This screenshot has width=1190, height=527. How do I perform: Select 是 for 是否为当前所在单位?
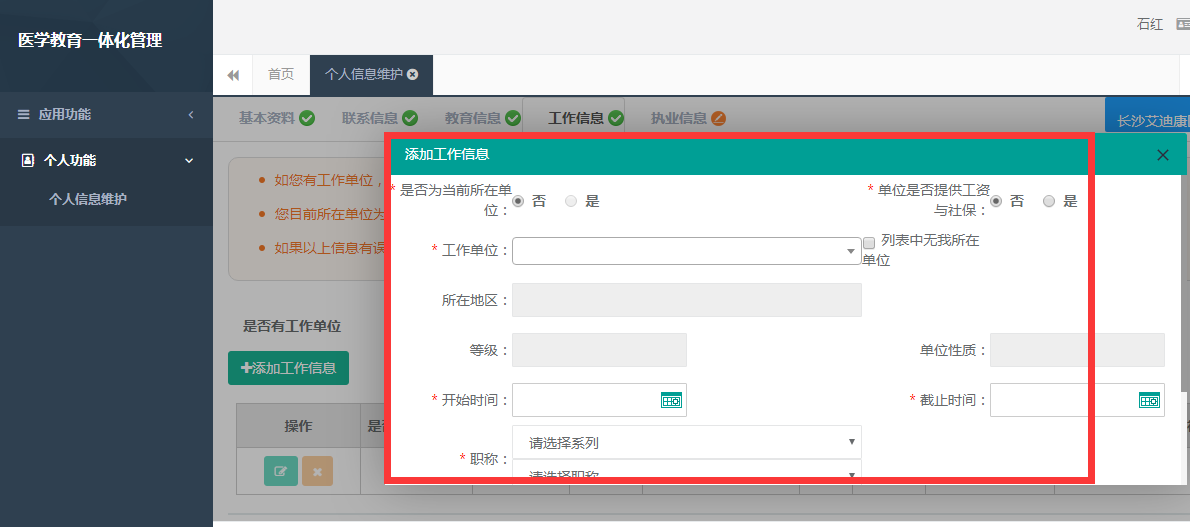click(x=571, y=201)
